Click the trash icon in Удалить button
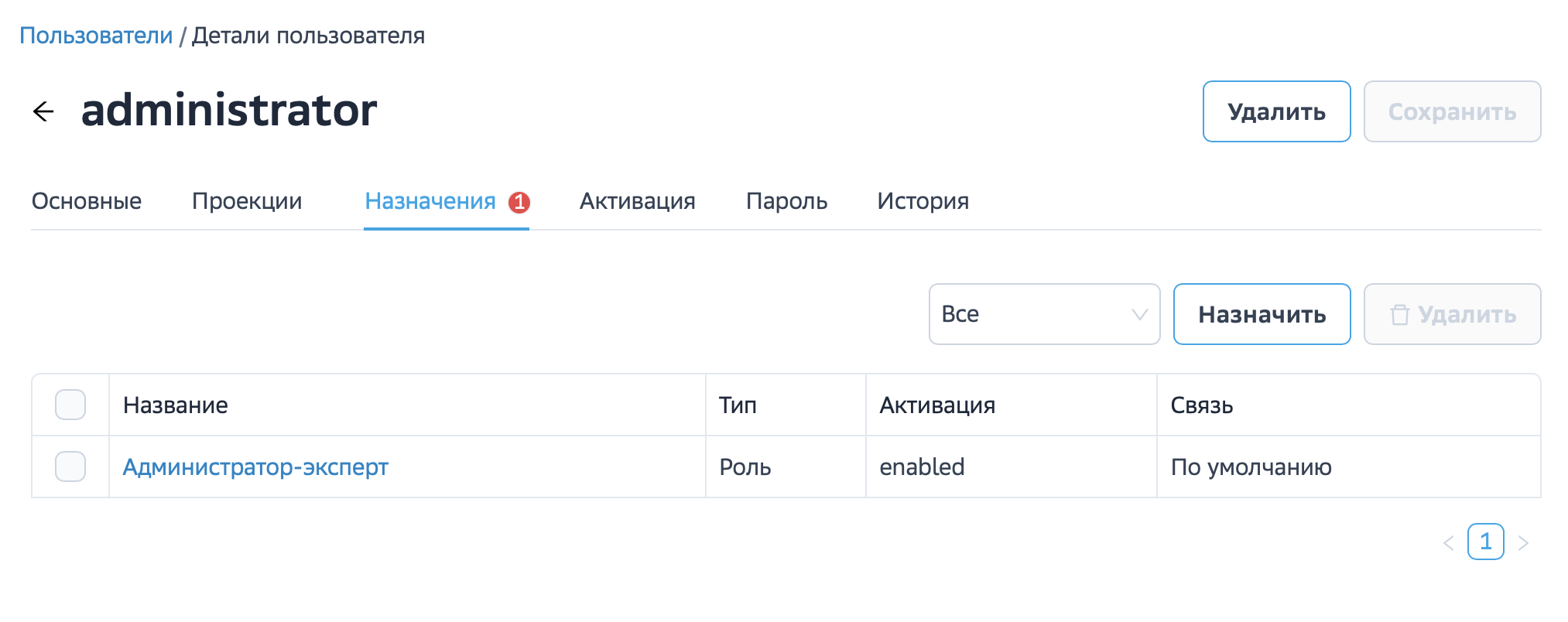 1399,315
